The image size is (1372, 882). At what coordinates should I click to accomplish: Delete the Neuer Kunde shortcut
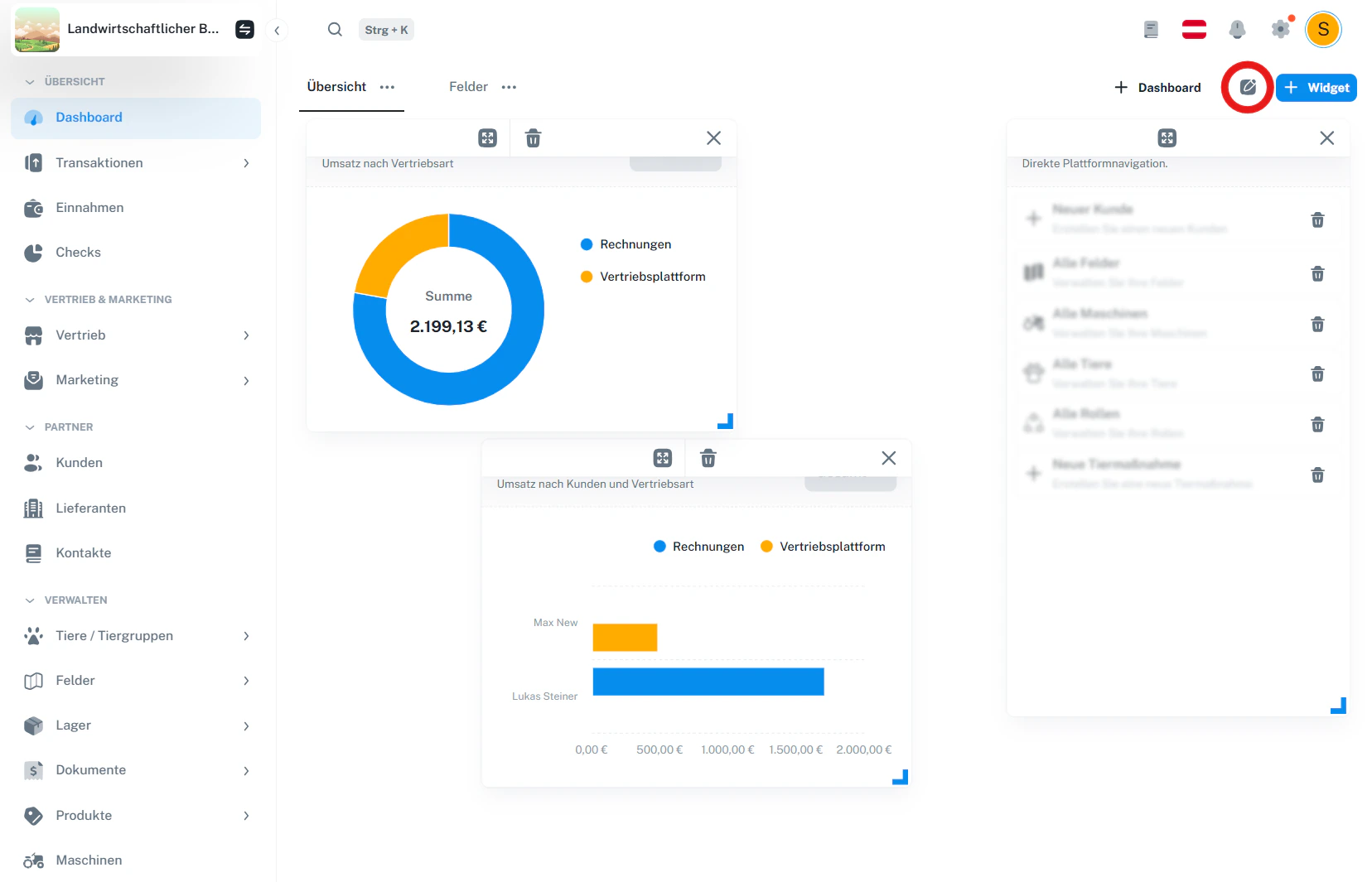coord(1317,220)
